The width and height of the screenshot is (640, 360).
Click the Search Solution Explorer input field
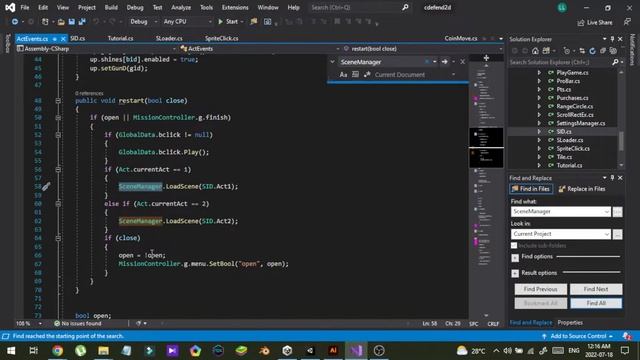[559, 62]
